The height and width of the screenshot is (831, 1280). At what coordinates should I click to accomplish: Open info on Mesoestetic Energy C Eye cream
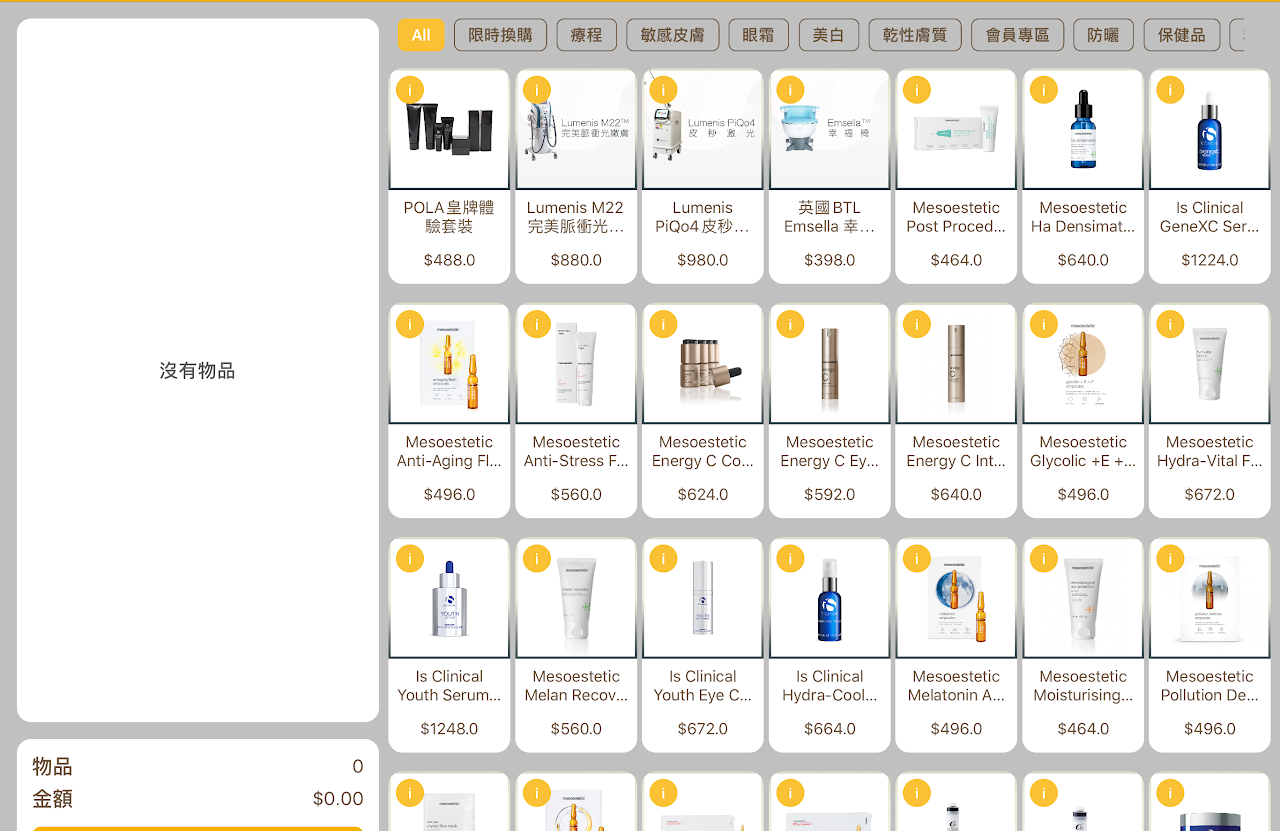[790, 324]
